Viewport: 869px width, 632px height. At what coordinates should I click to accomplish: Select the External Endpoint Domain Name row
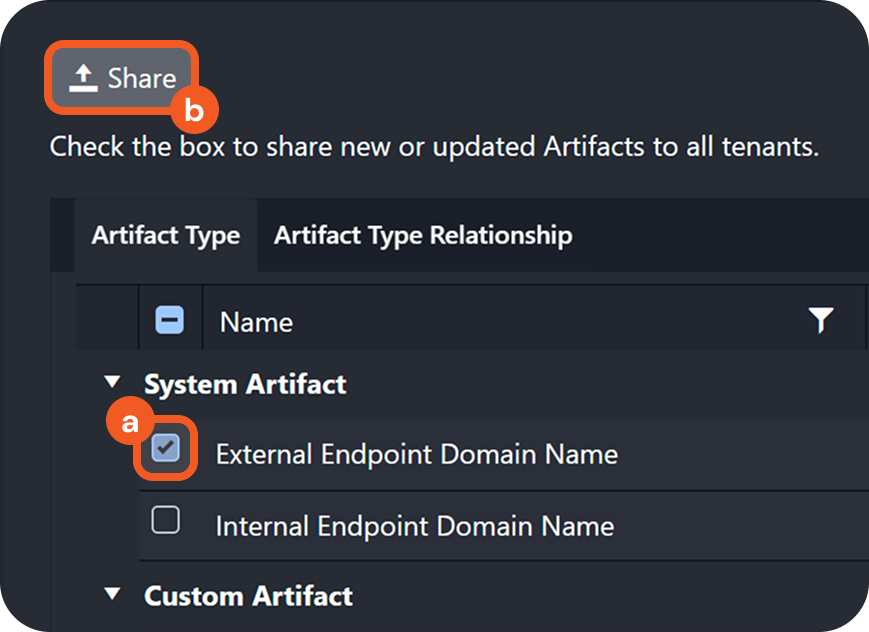pos(416,454)
